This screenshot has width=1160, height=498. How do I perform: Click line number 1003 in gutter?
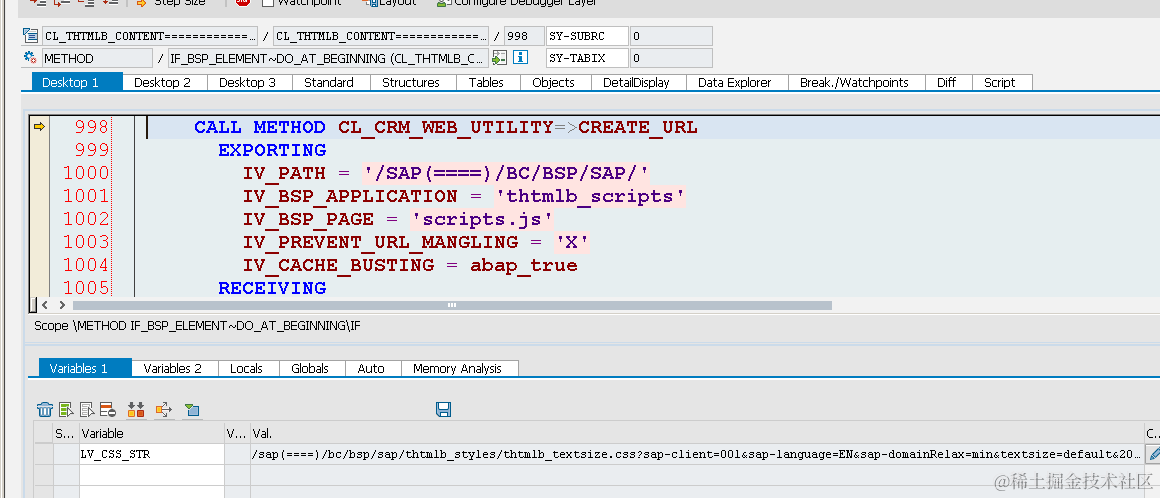(x=86, y=242)
